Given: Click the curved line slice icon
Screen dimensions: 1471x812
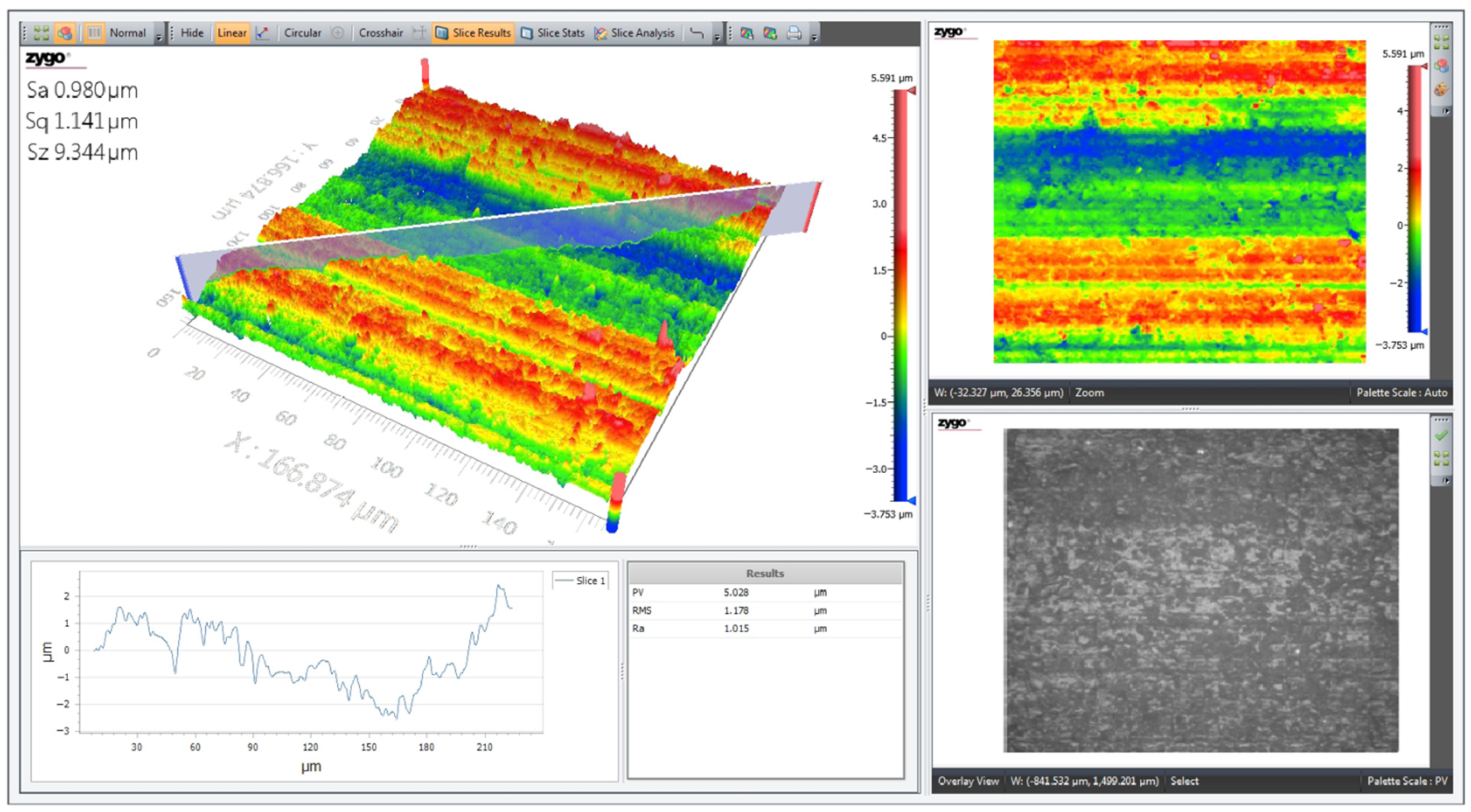Looking at the screenshot, I should pos(696,33).
